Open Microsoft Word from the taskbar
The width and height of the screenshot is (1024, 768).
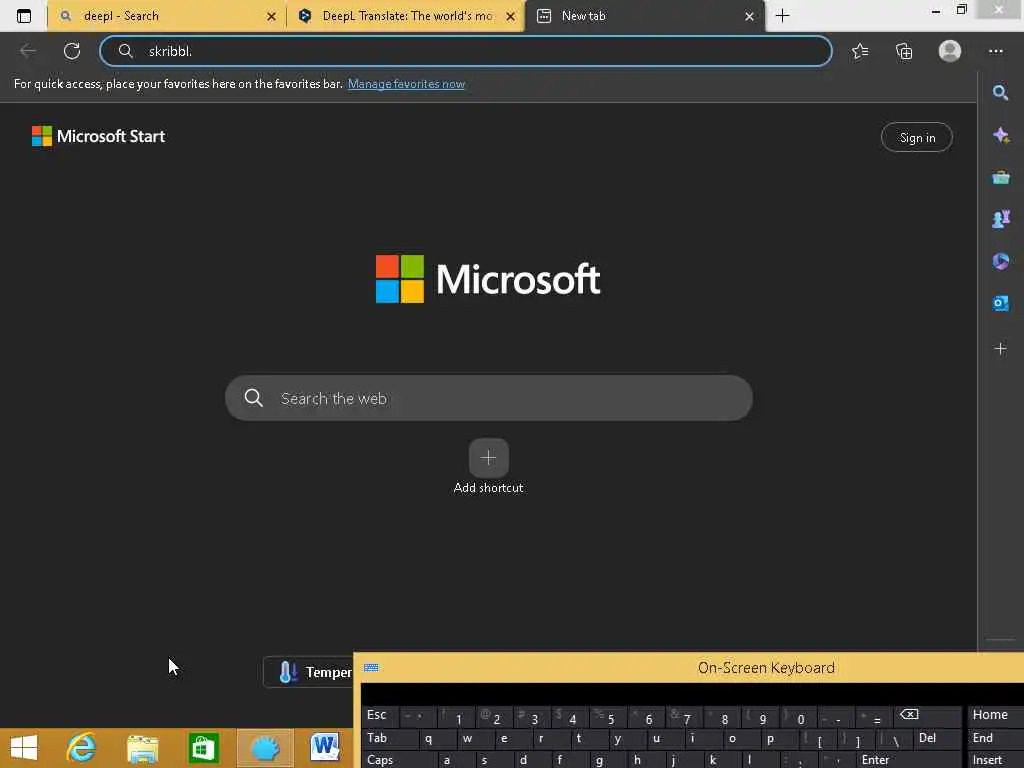[x=325, y=748]
